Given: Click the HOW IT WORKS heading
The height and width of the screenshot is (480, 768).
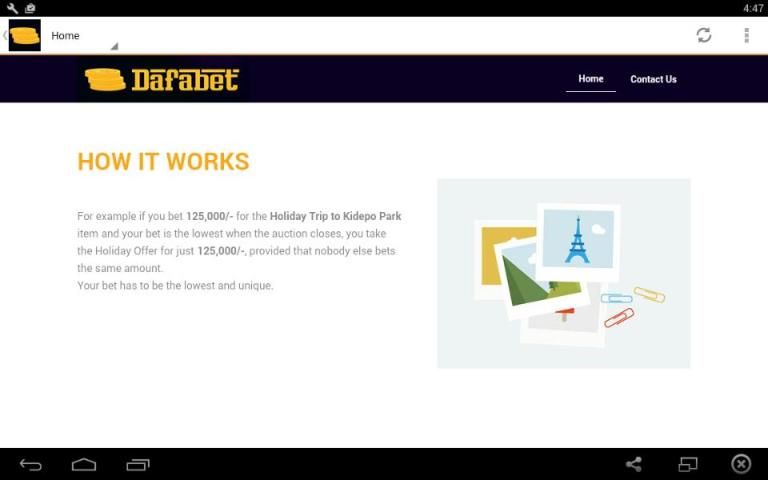Looking at the screenshot, I should (163, 161).
